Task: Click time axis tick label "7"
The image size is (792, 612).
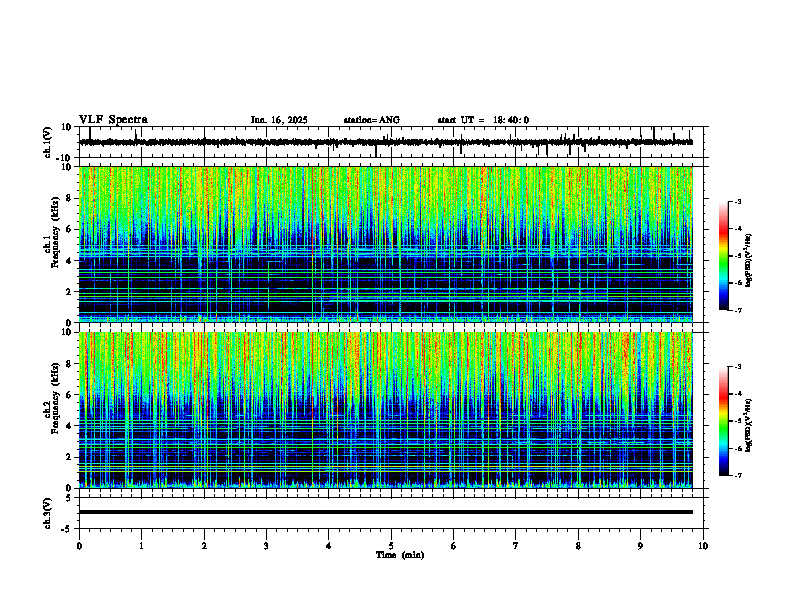Action: pos(516,546)
